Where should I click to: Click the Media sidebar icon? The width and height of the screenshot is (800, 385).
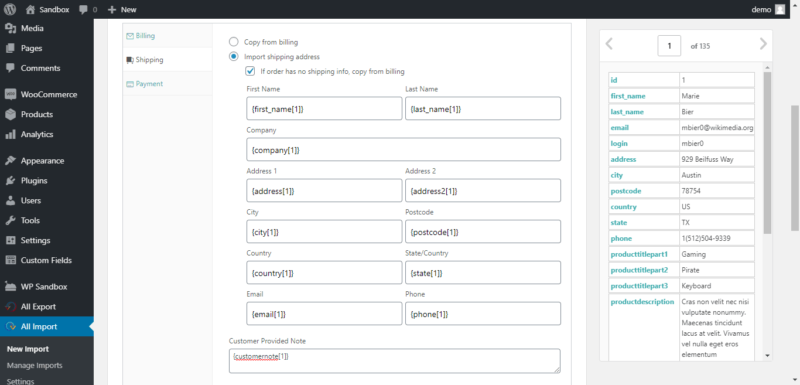pos(10,29)
